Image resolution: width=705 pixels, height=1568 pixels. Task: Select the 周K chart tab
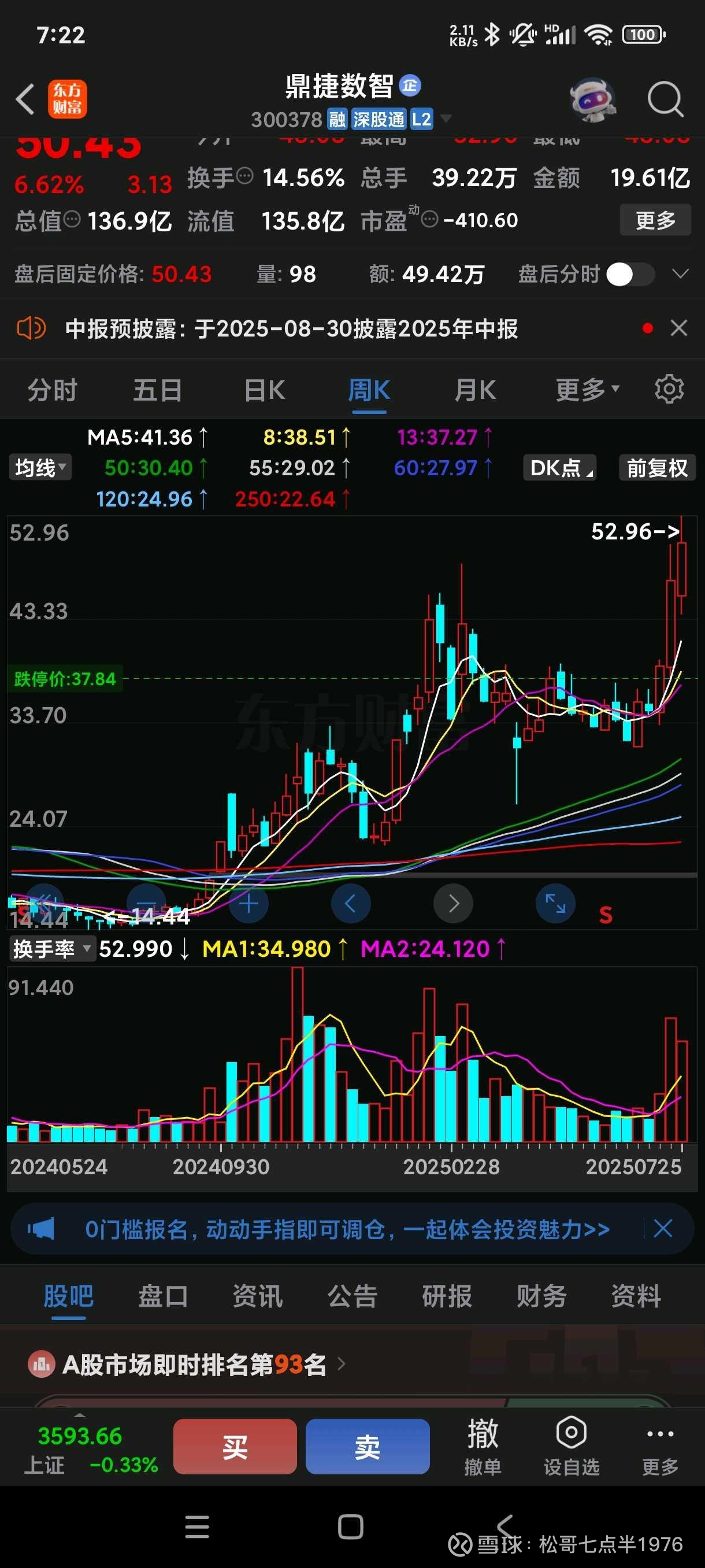tap(369, 390)
